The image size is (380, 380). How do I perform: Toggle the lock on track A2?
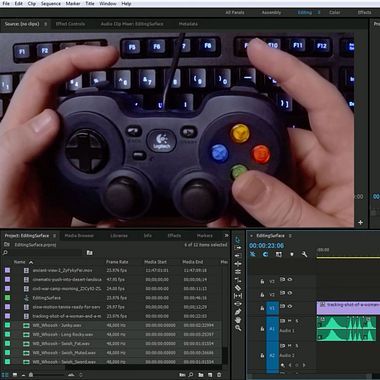(x=262, y=355)
